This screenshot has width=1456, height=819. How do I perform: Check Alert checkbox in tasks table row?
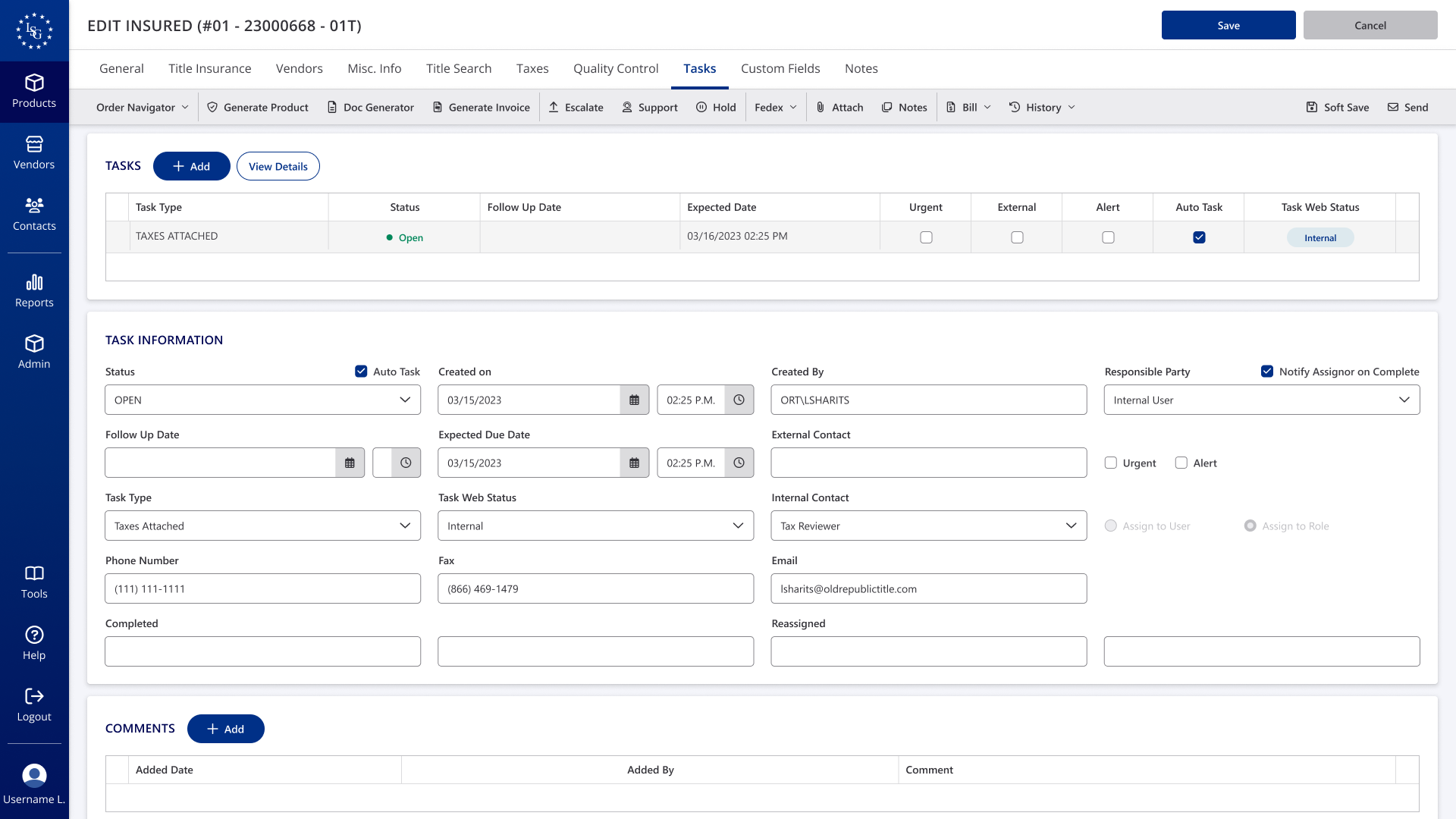(x=1108, y=237)
